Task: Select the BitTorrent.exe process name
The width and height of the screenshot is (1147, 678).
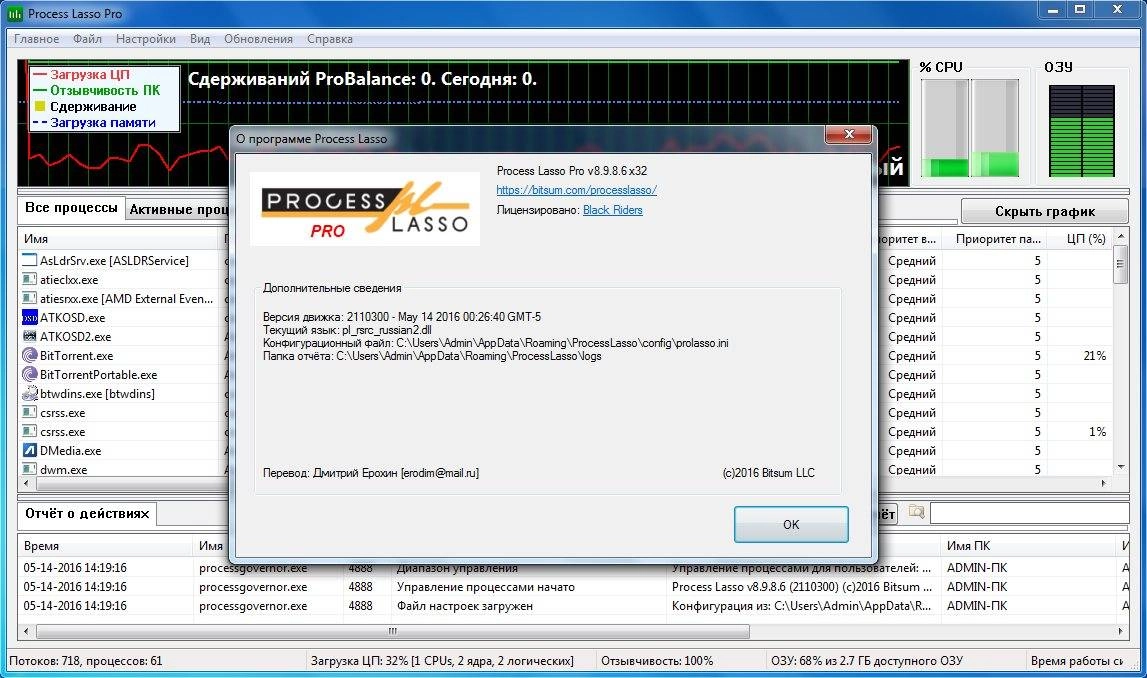Action: point(76,355)
